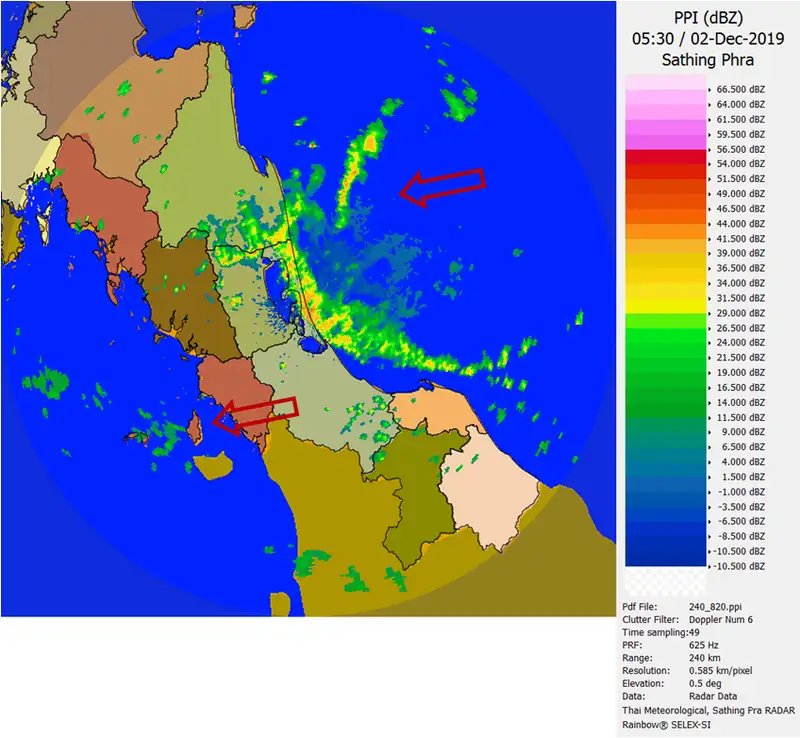This screenshot has height=738, width=800.
Task: Click the '49.000 dBZ' legend label
Action: tap(740, 194)
